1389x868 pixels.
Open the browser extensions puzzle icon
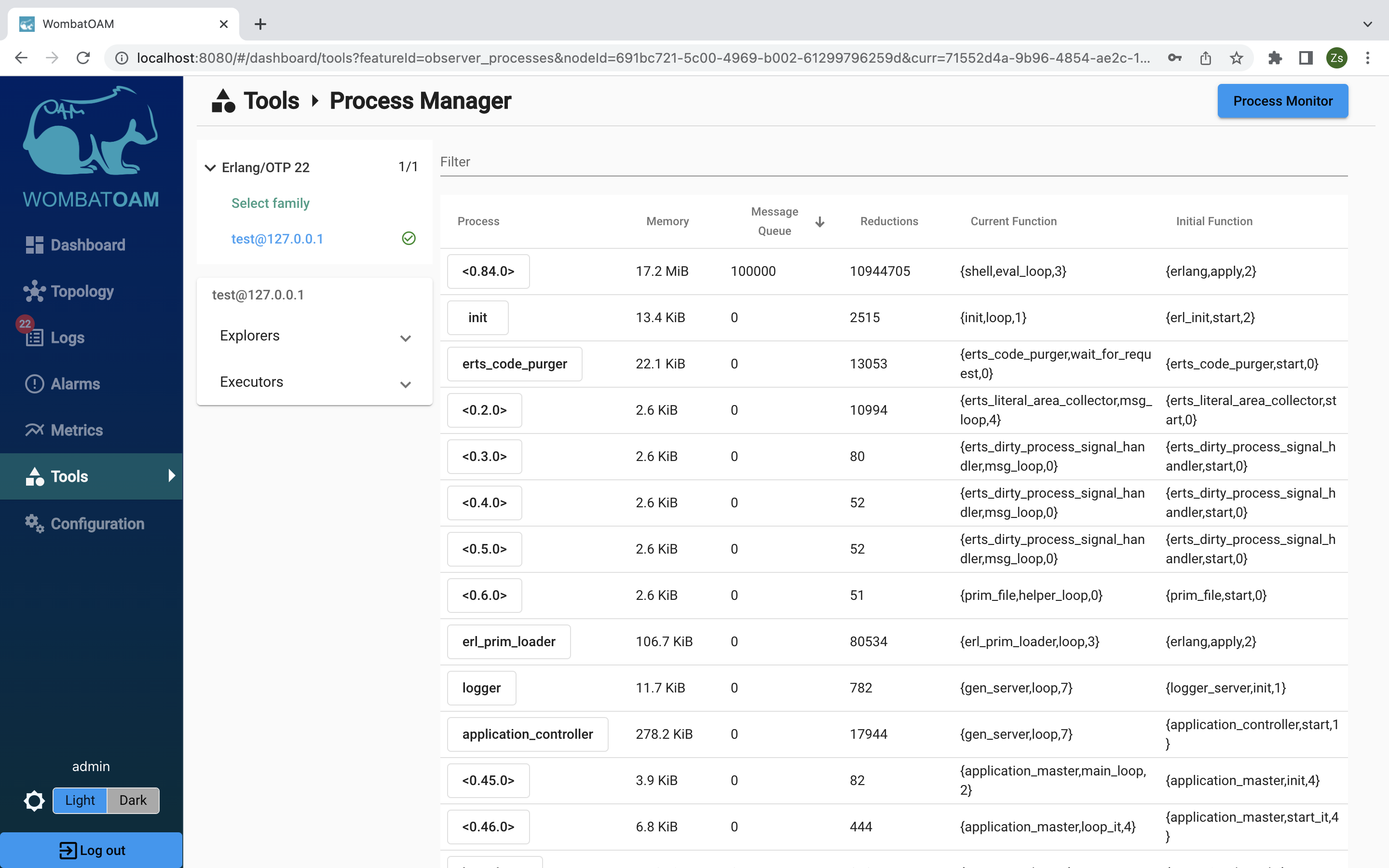click(x=1275, y=58)
